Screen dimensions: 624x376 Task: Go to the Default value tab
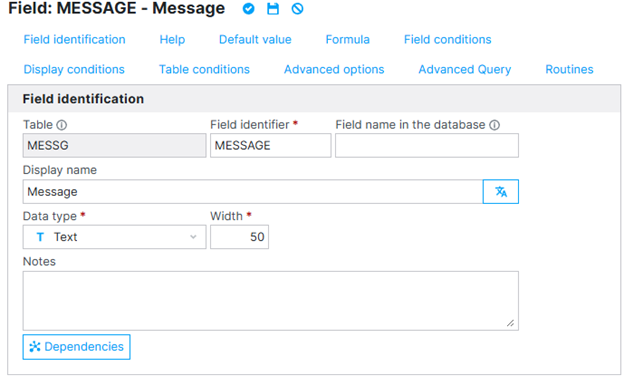tap(255, 39)
